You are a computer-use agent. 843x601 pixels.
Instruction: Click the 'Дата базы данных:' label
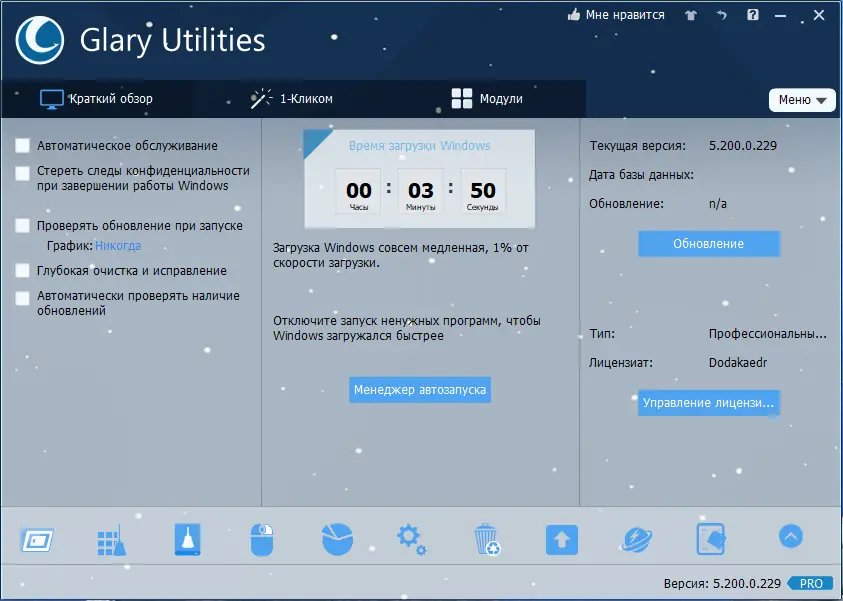coord(641,175)
